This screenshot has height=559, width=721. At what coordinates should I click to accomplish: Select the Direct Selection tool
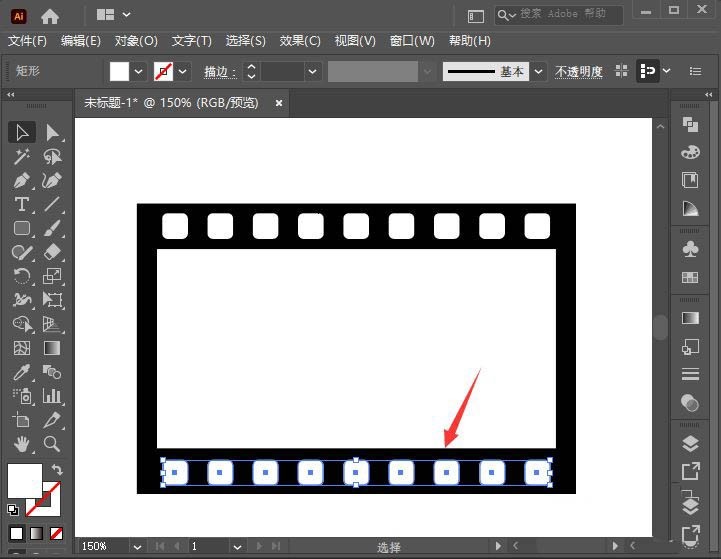52,132
